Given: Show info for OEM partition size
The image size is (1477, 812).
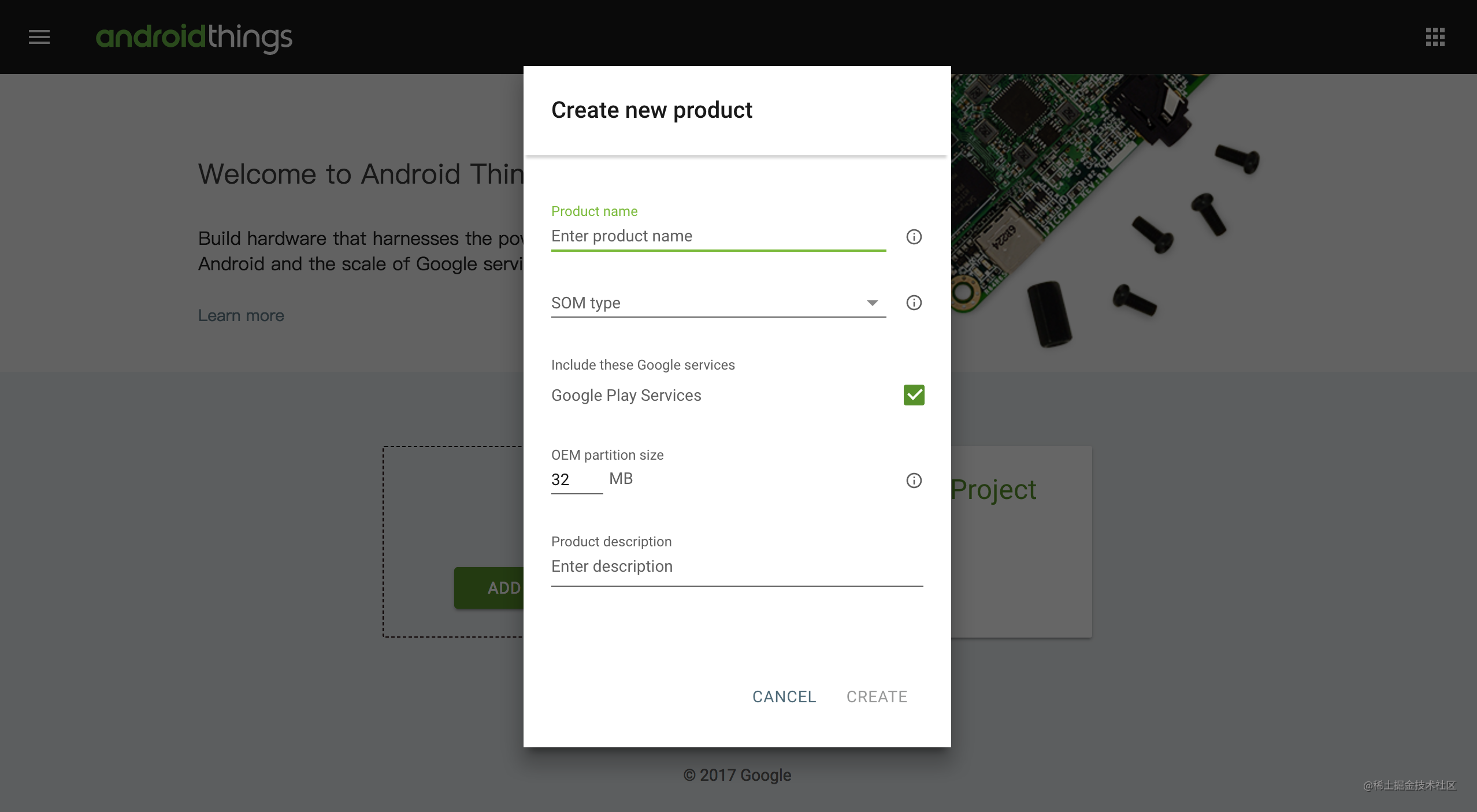Looking at the screenshot, I should point(914,481).
